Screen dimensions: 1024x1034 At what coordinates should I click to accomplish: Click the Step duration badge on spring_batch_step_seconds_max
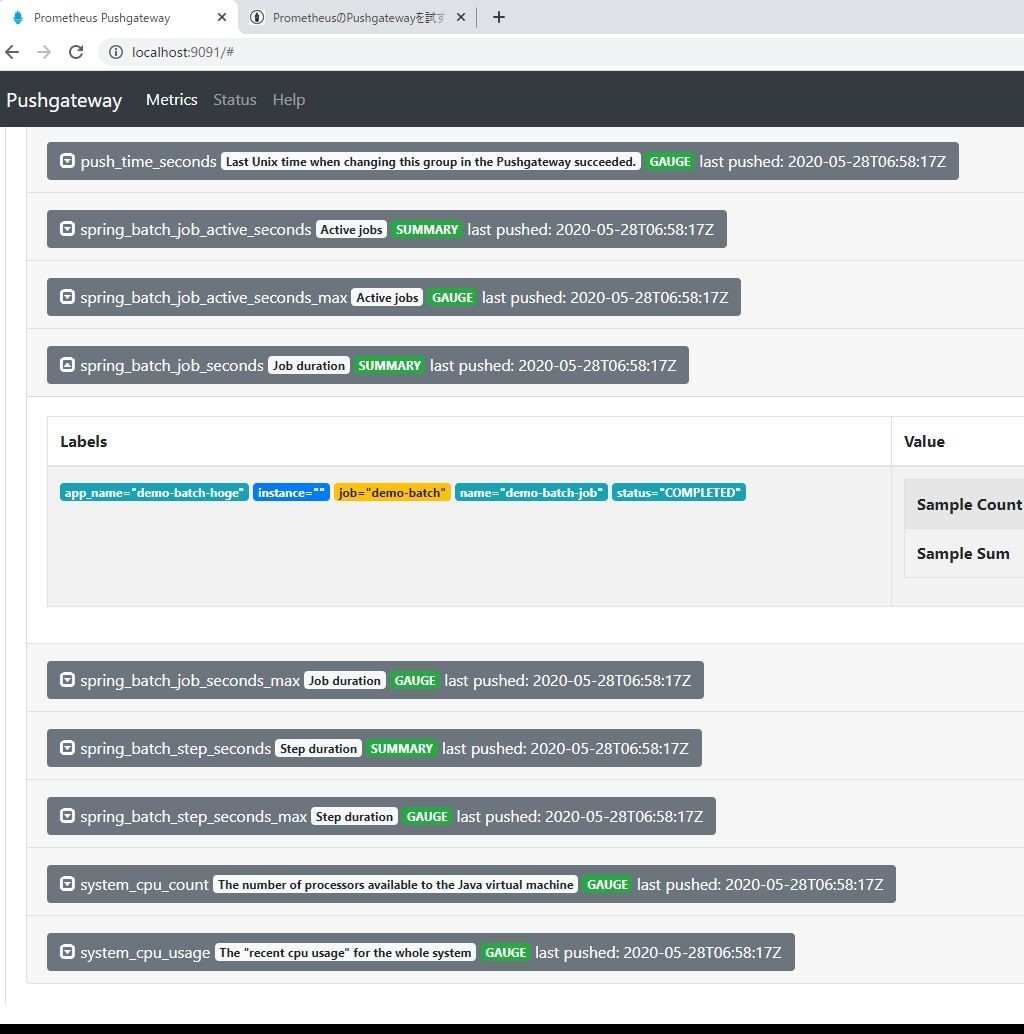click(x=354, y=816)
